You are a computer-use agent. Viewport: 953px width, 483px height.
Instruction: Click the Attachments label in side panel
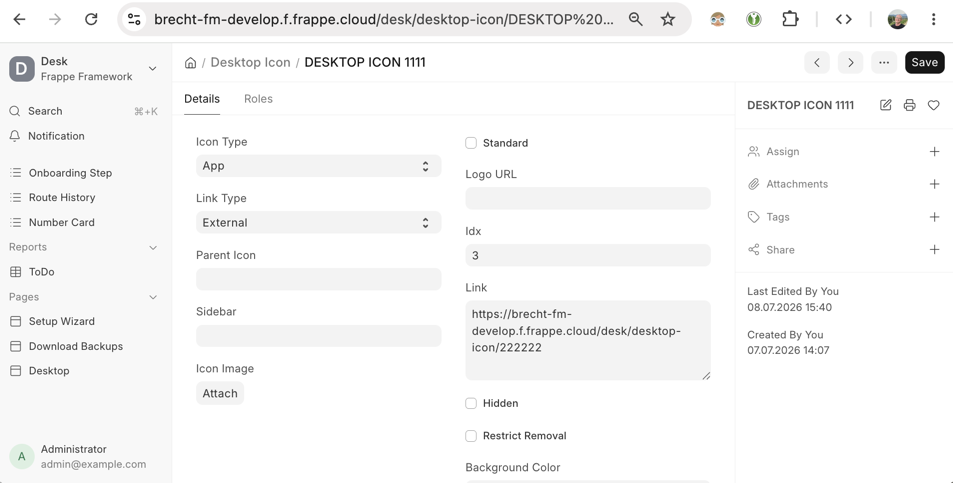point(797,184)
